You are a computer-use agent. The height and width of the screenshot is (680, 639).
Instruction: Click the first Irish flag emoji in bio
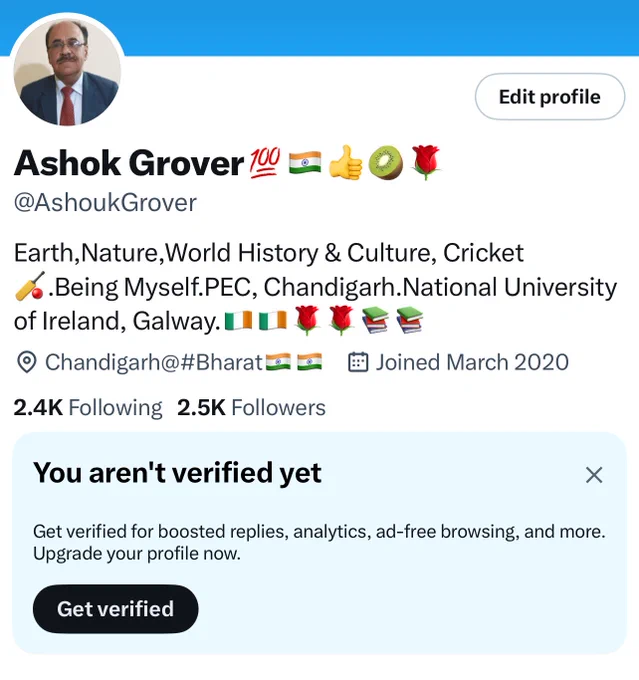[x=239, y=321]
